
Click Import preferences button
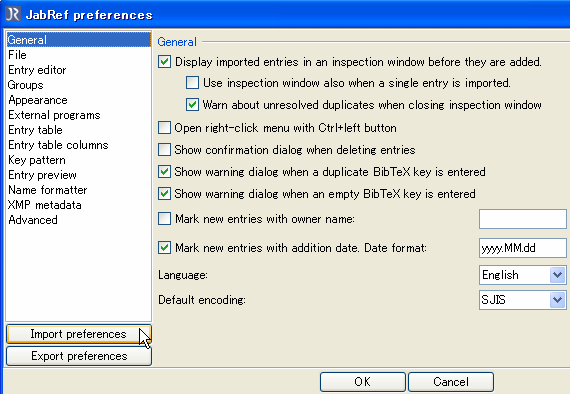point(79,334)
